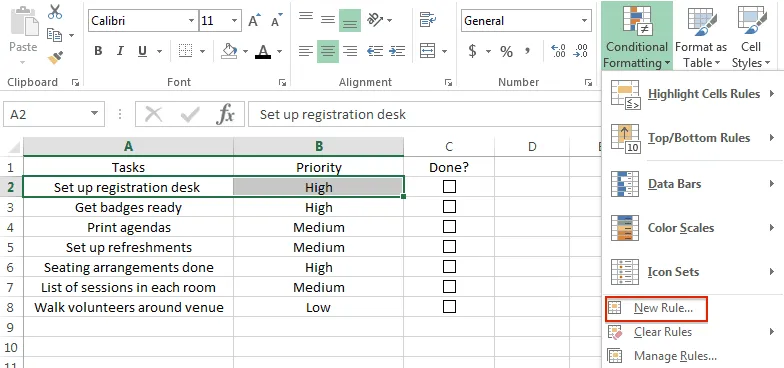Choose Manage Rules menu item
784x368 pixels.
692,356
